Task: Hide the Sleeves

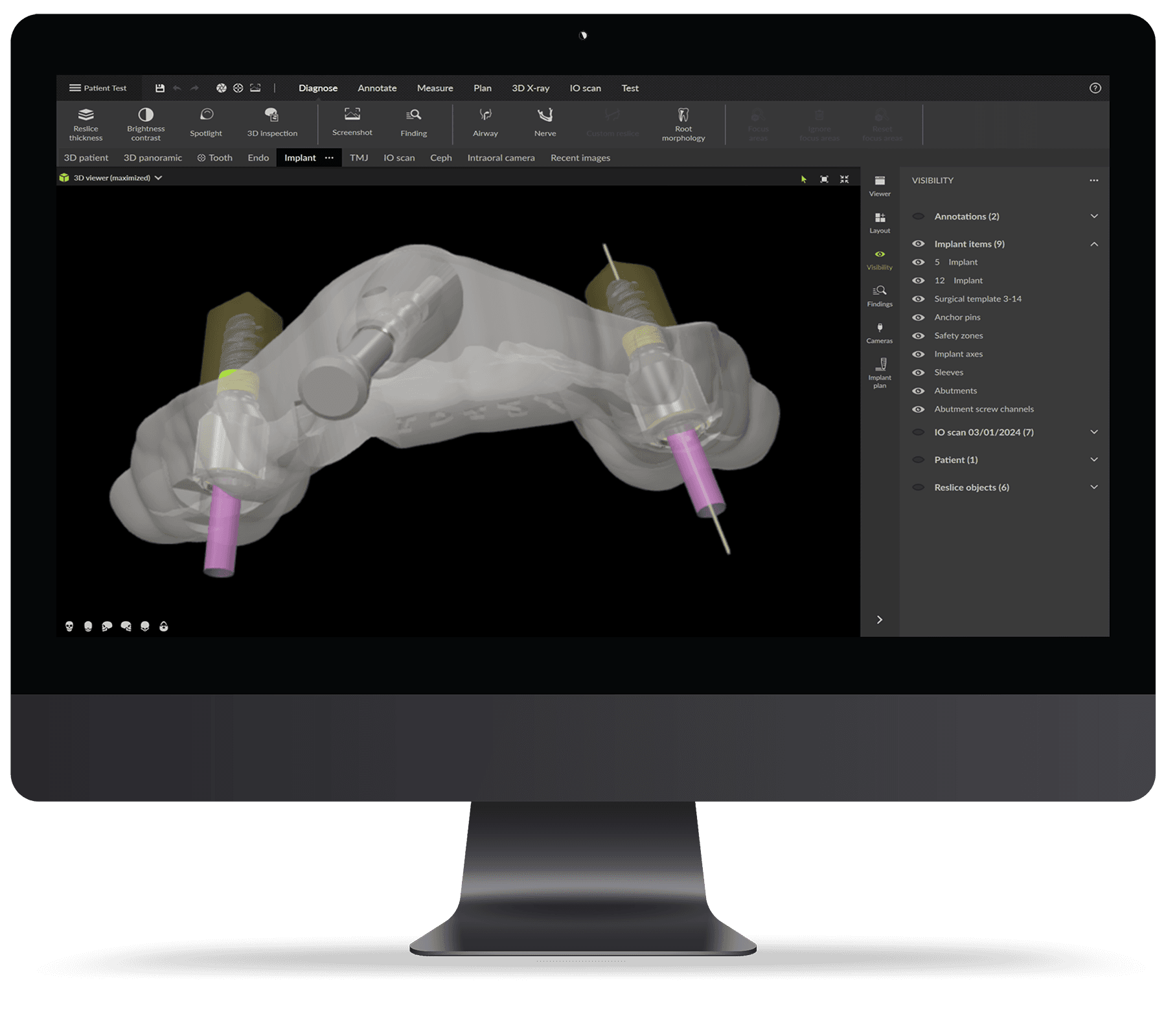Action: [919, 372]
